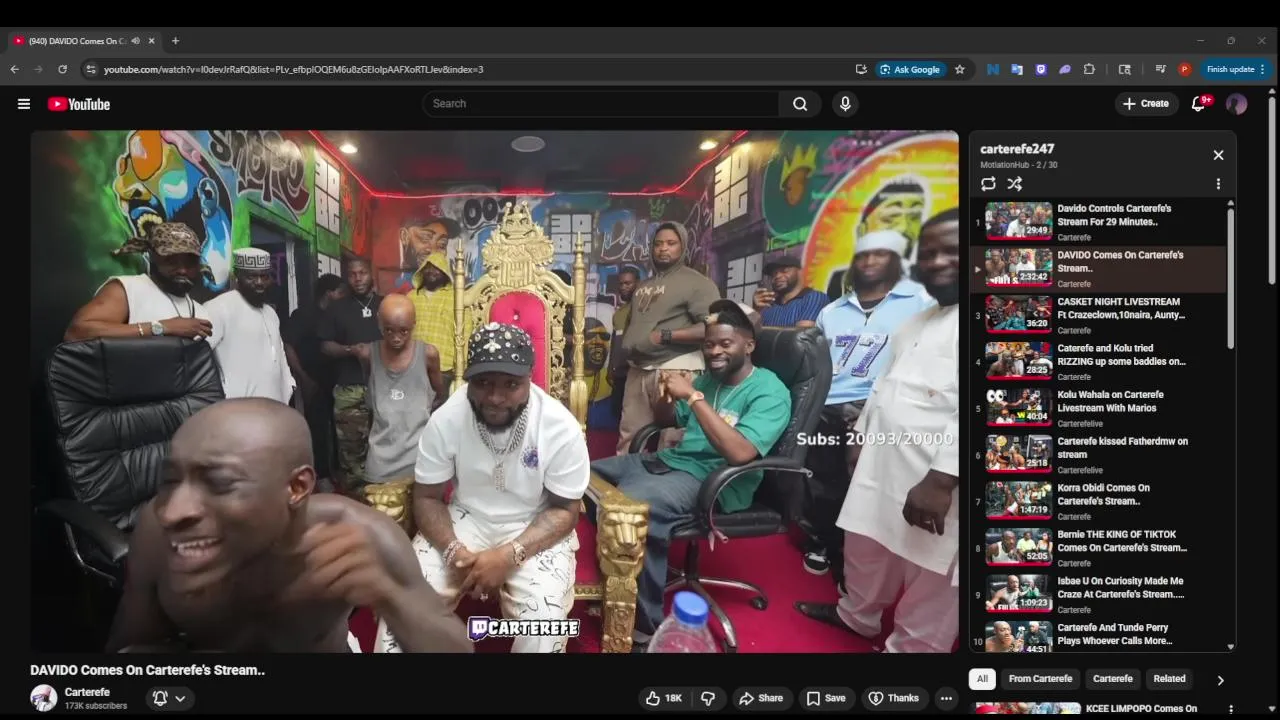
Task: Share this video
Action: (x=760, y=698)
